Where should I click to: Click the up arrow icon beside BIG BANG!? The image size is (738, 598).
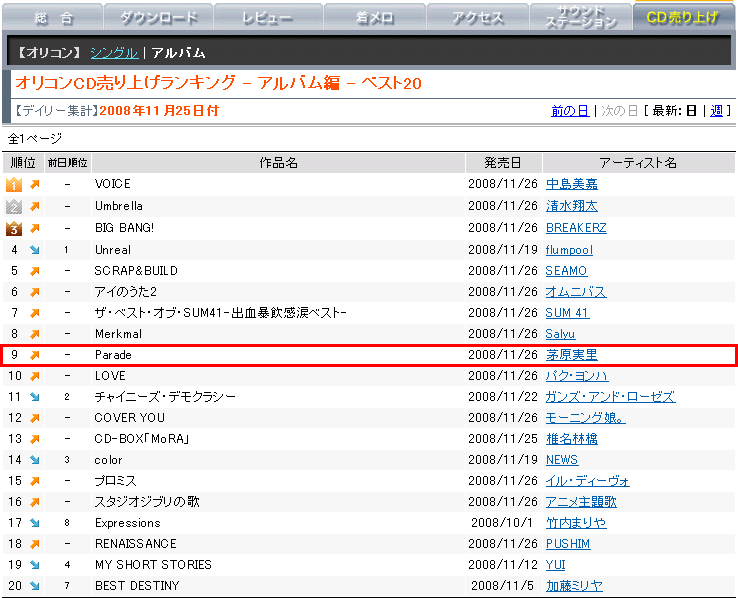[35, 228]
